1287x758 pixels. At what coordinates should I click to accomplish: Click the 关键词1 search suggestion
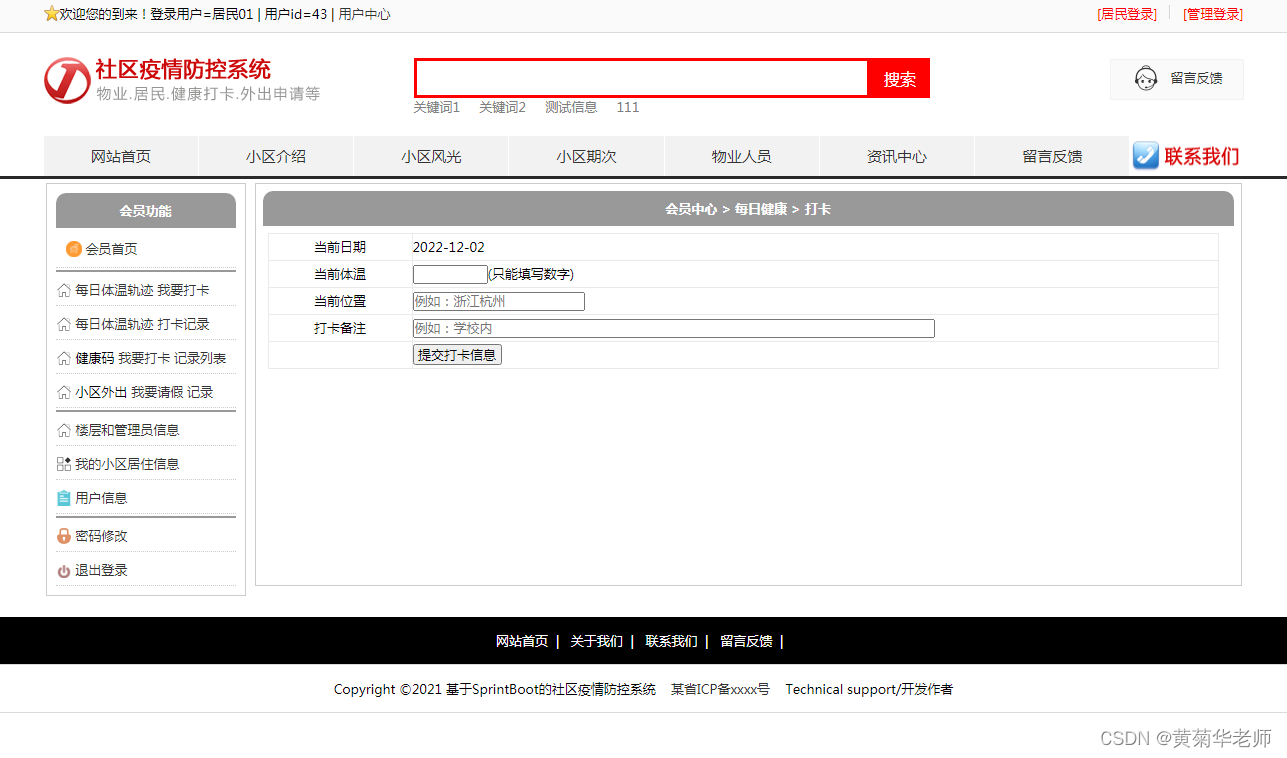pyautogui.click(x=437, y=107)
